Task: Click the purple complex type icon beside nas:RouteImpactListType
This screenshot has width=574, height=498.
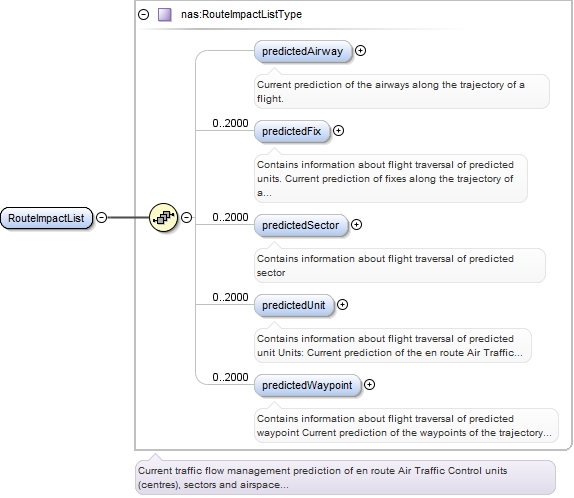Action: pyautogui.click(x=165, y=15)
